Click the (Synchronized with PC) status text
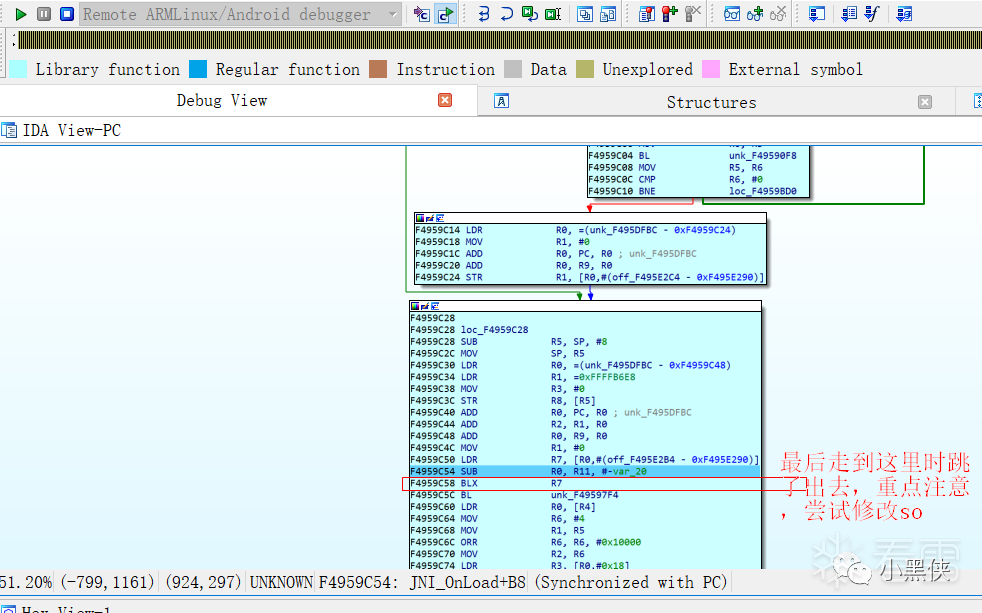The height and width of the screenshot is (613, 982). [x=630, y=582]
